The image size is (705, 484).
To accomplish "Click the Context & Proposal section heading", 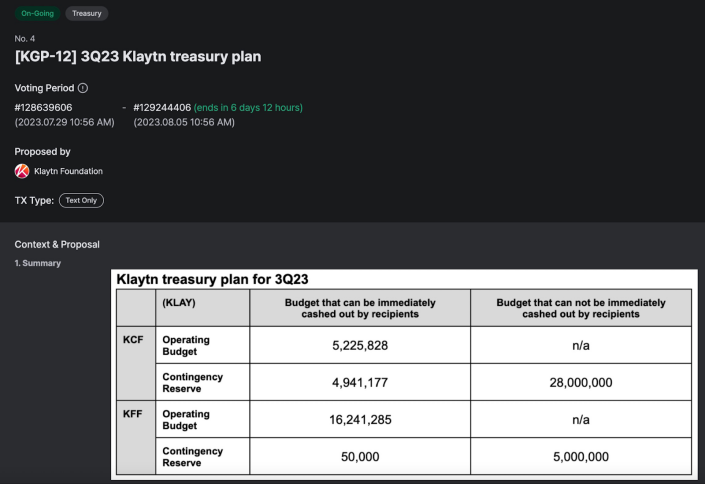I will click(57, 245).
